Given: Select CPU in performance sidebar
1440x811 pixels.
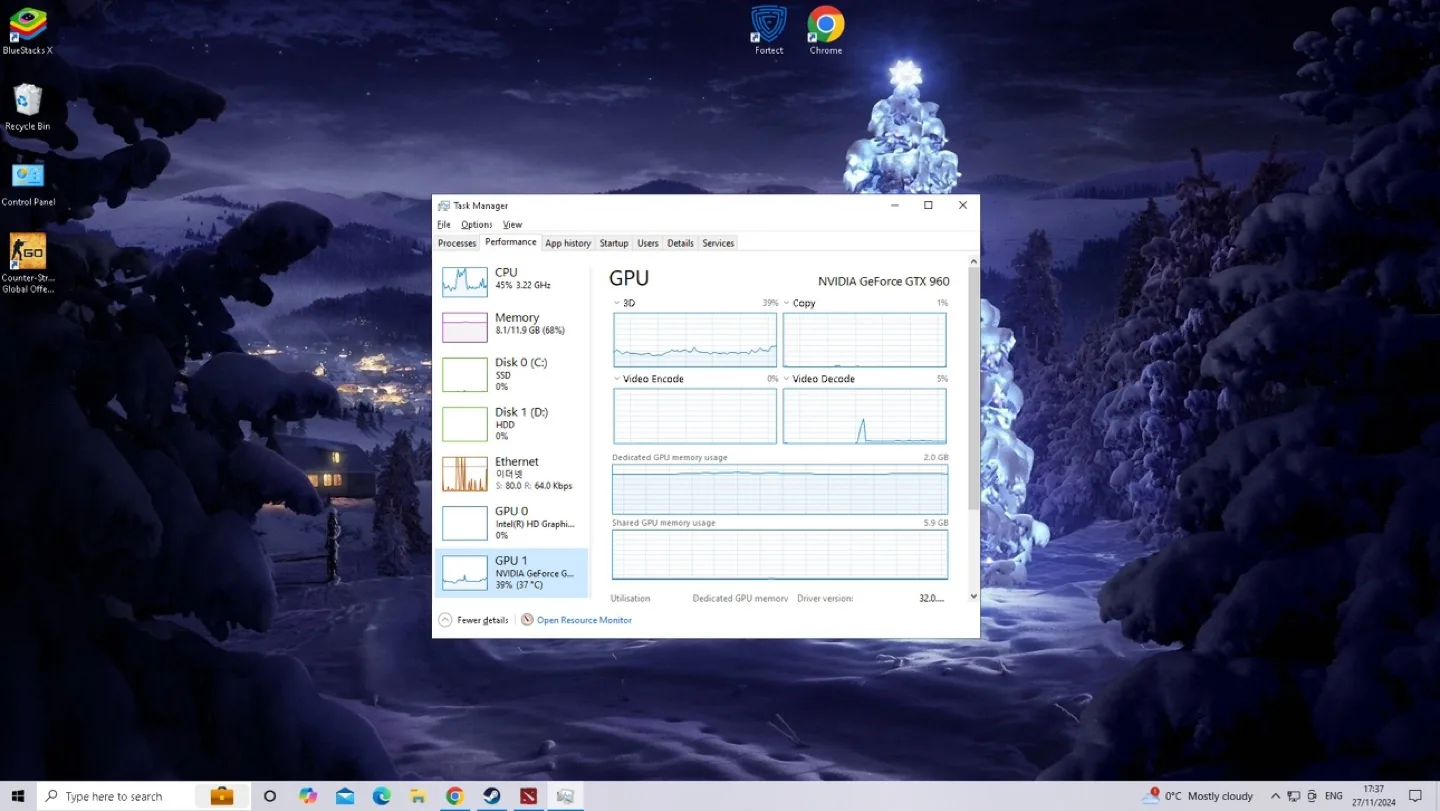Looking at the screenshot, I should coord(512,282).
